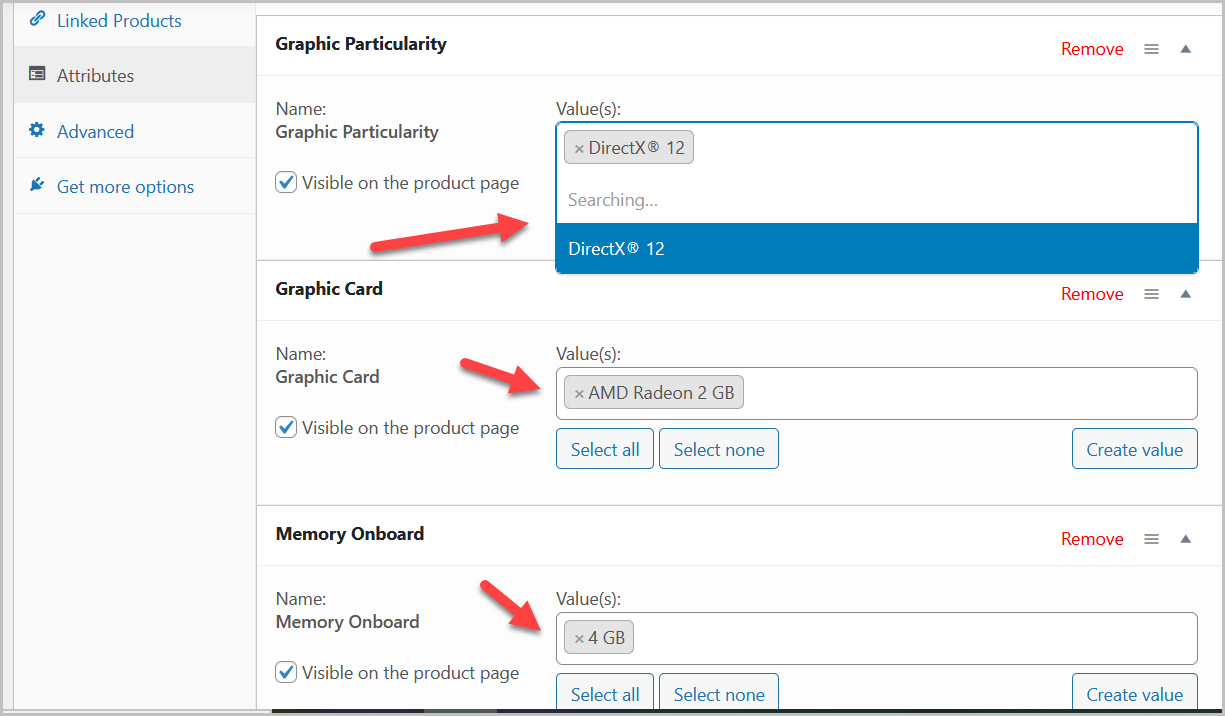Open the Get more options tab
1225x716 pixels.
point(125,186)
